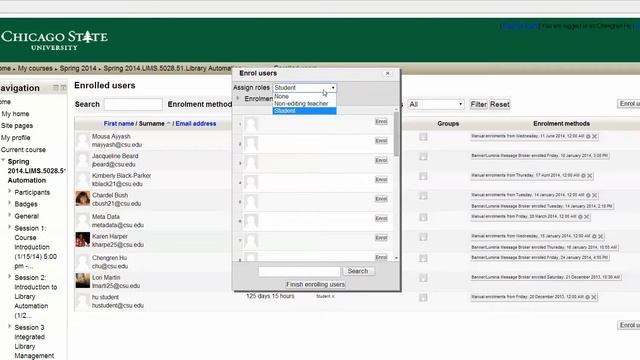Click group add icon for Kimberly Black-Parker
This screenshot has height=360, width=640.
(423, 176)
